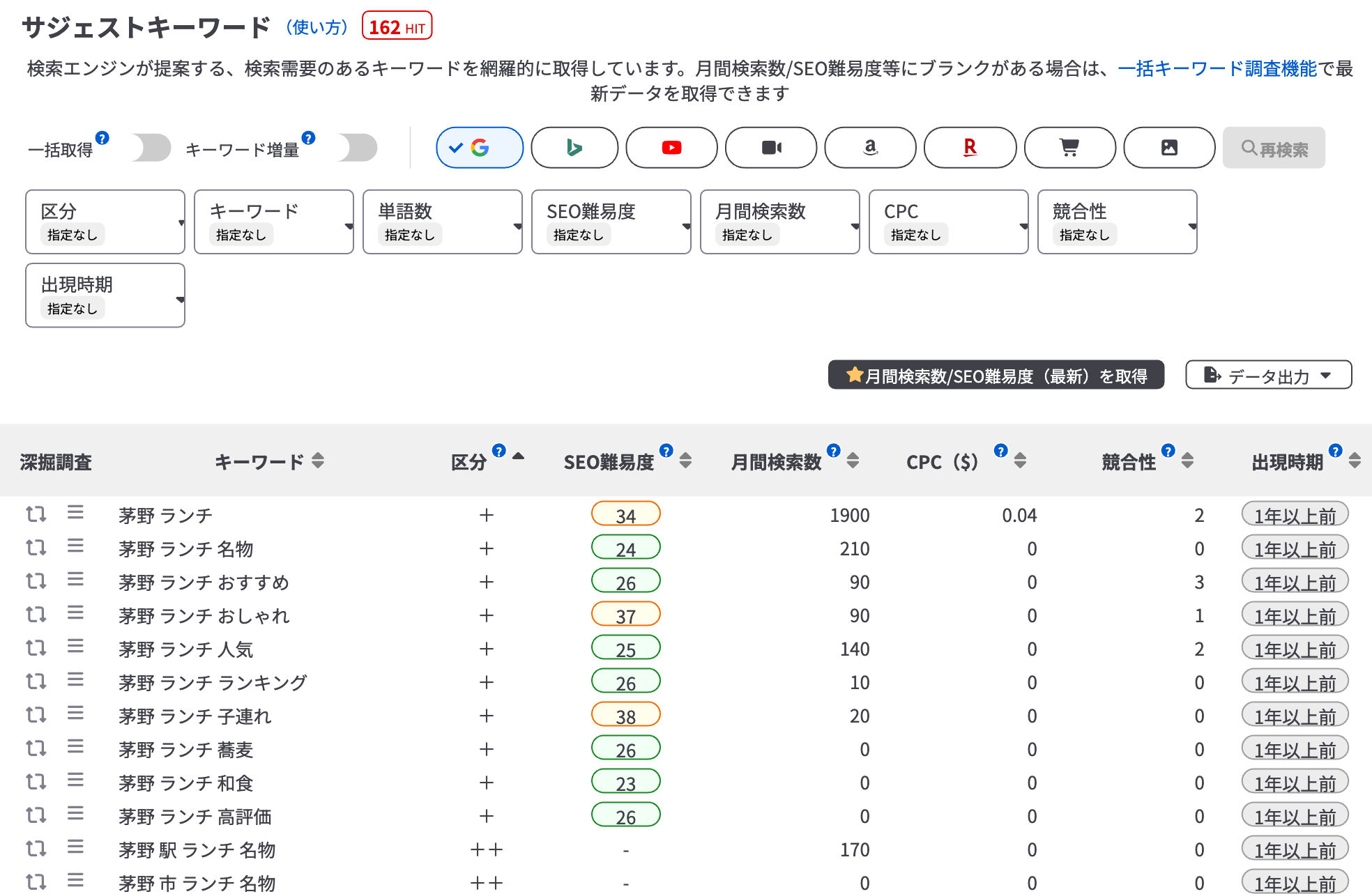
Task: Open list menu icon for 茅野 ランチ ランキング
Action: pyautogui.click(x=75, y=680)
